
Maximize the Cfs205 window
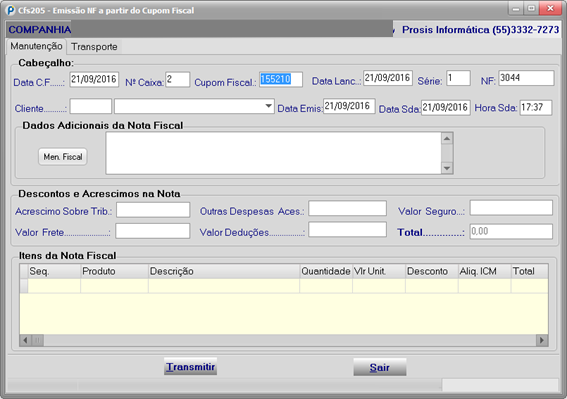pyautogui.click(x=532, y=8)
